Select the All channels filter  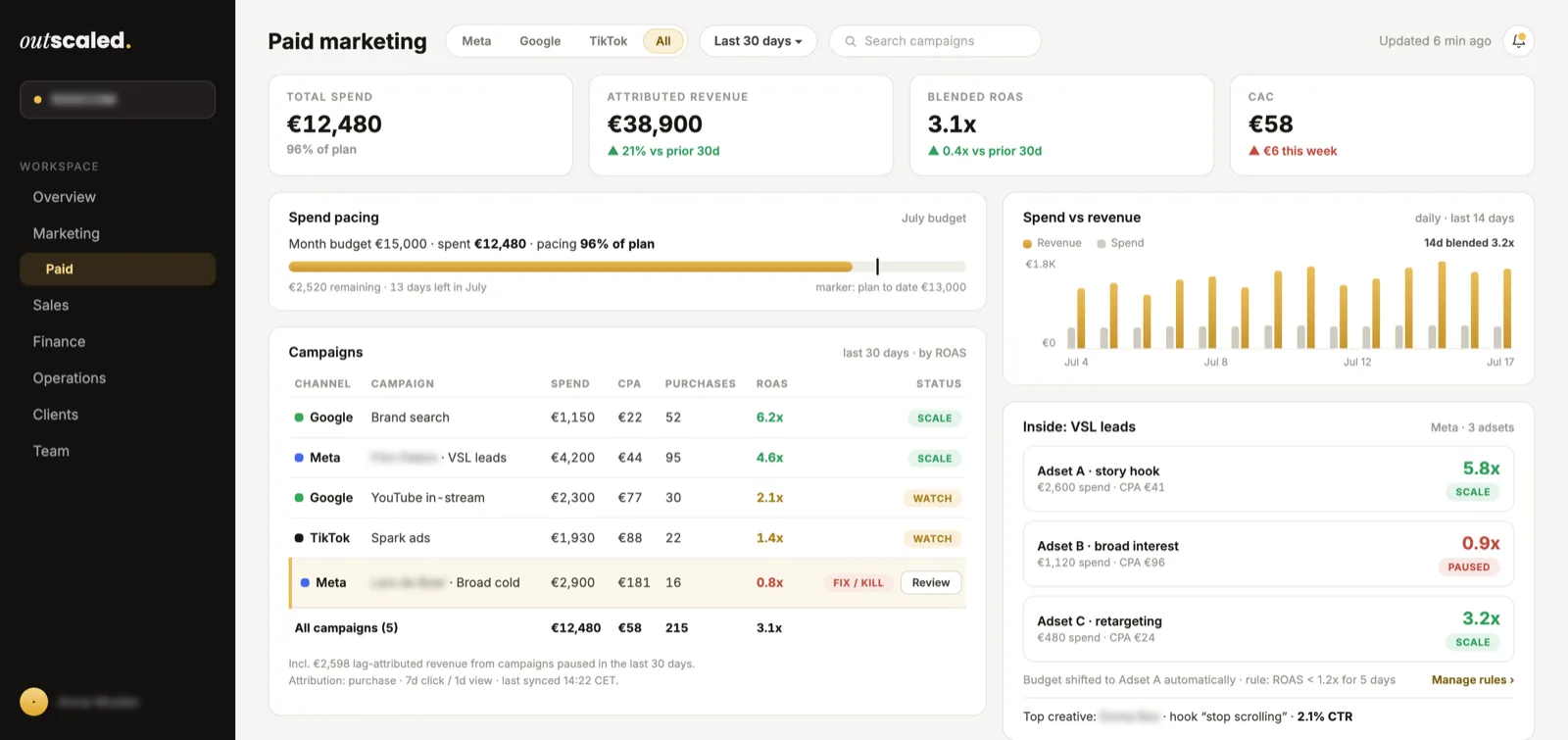(x=663, y=41)
